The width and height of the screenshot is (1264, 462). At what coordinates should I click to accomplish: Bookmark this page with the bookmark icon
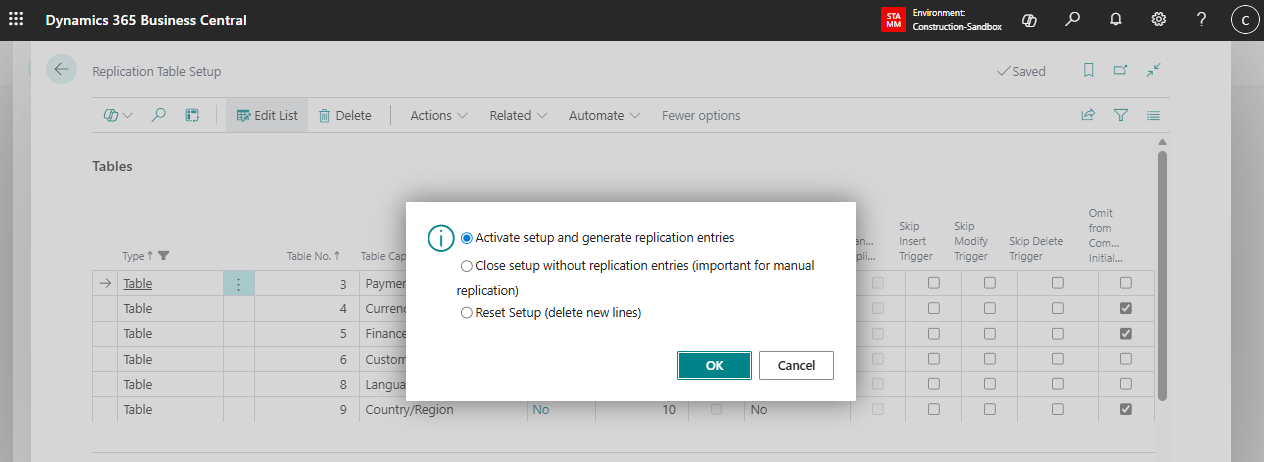(1088, 71)
